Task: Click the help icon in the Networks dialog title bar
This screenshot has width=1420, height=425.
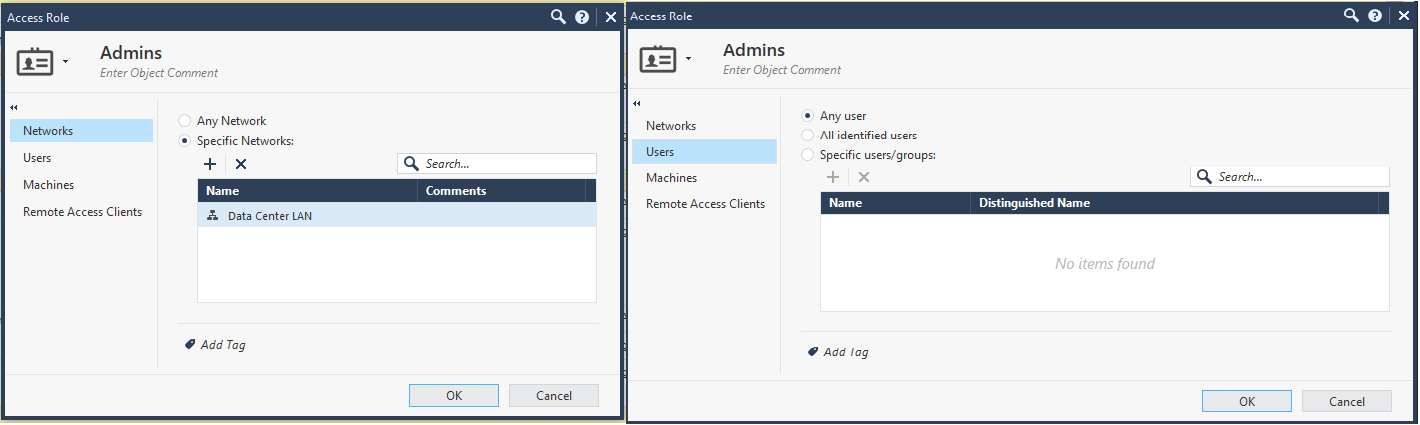Action: (x=582, y=17)
